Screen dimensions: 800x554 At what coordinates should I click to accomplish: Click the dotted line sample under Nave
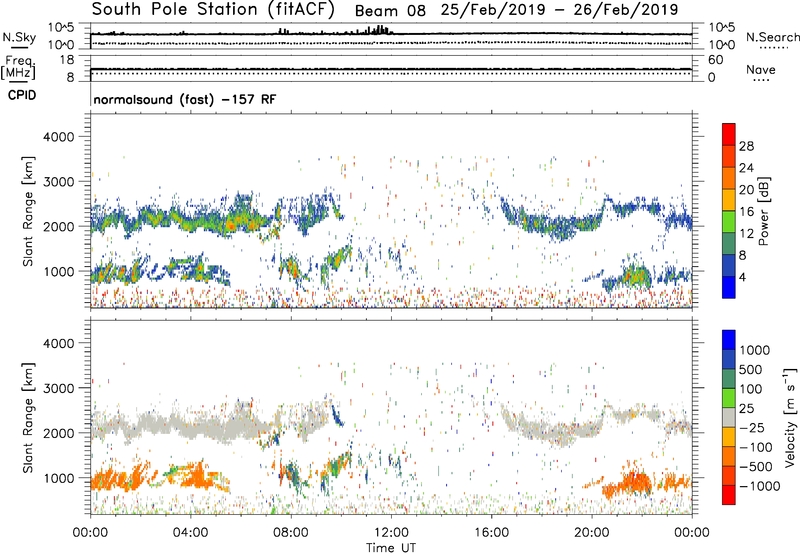(x=761, y=80)
